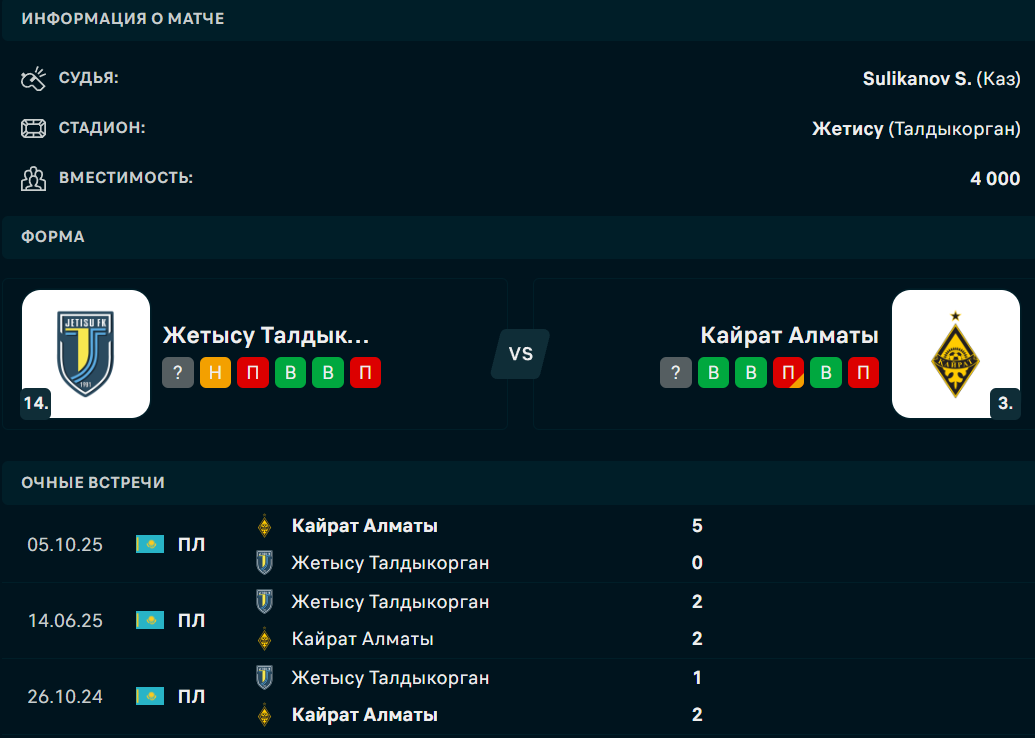Click the ПЛ league label for 26.10.24

(x=191, y=696)
